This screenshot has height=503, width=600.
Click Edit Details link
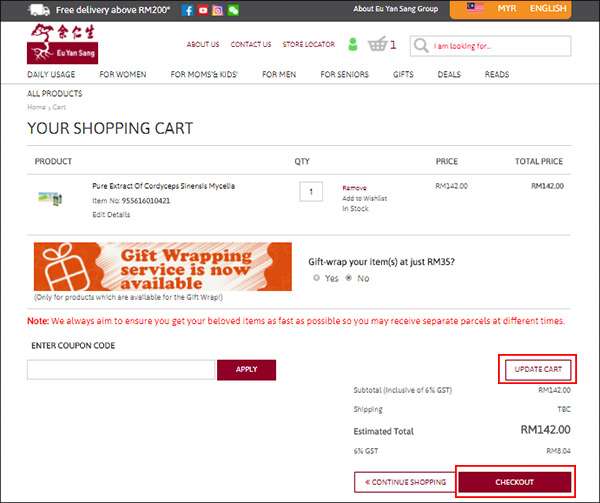(x=111, y=215)
